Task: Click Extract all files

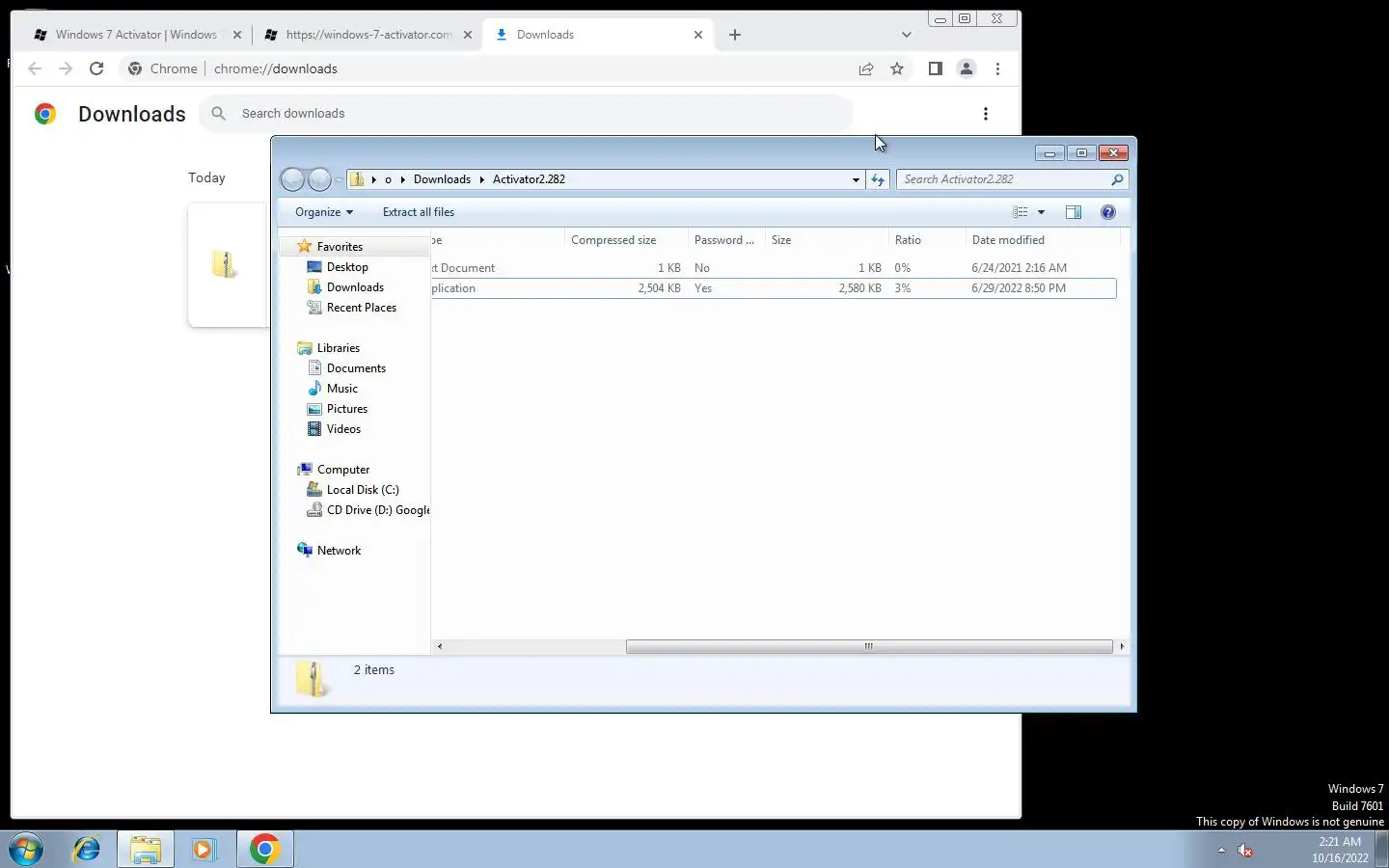Action: pyautogui.click(x=419, y=212)
